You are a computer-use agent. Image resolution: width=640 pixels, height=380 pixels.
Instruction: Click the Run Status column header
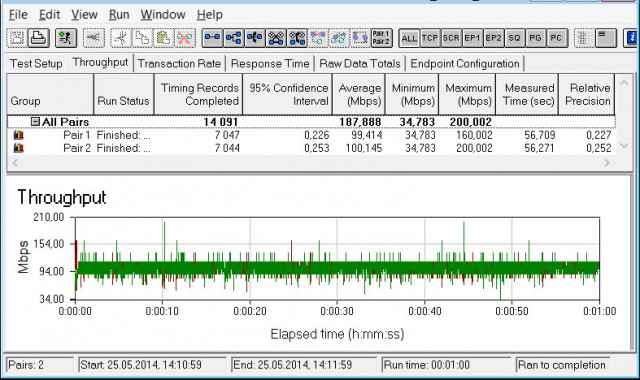pos(124,94)
